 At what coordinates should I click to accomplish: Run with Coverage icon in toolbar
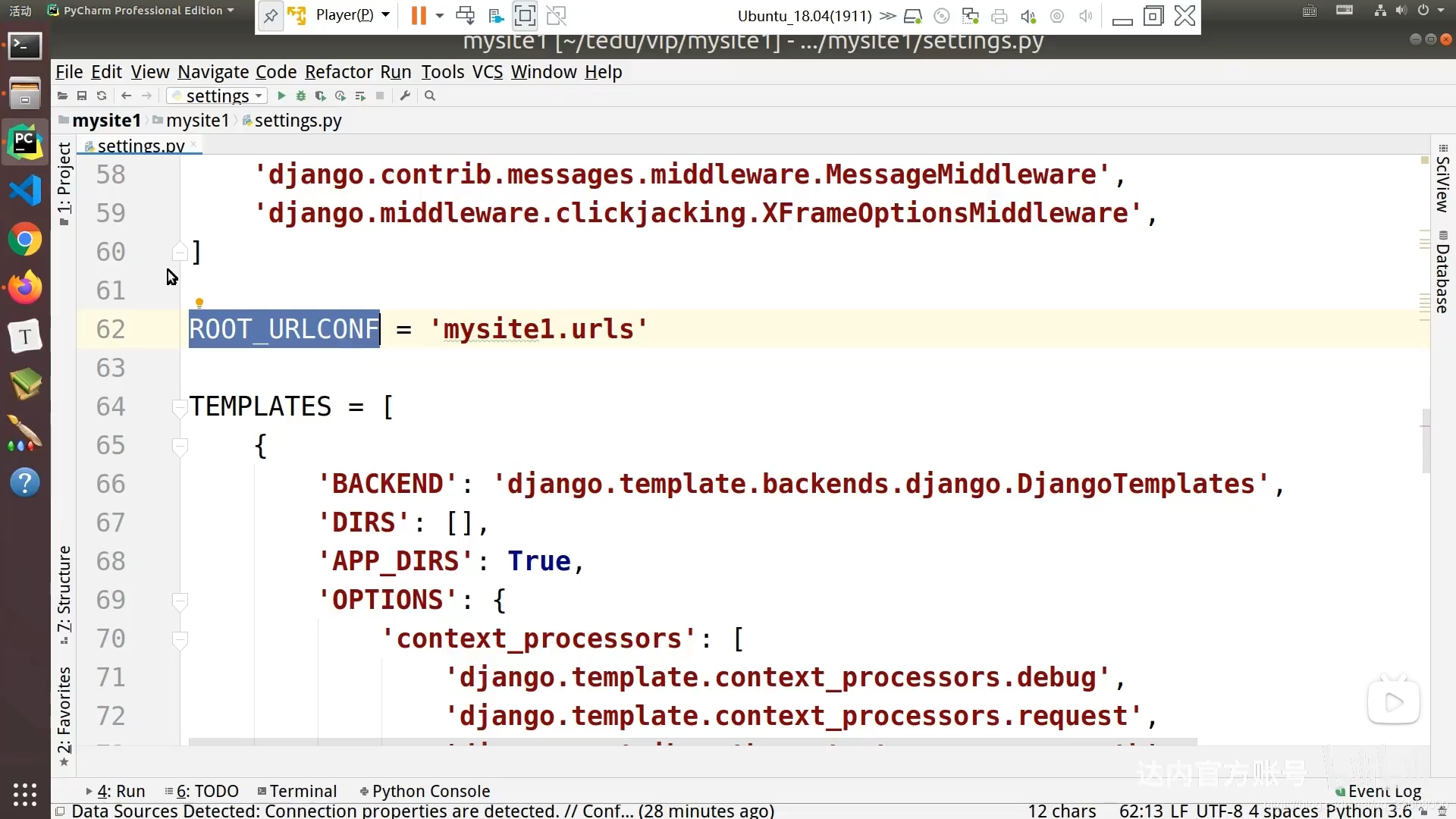click(321, 96)
